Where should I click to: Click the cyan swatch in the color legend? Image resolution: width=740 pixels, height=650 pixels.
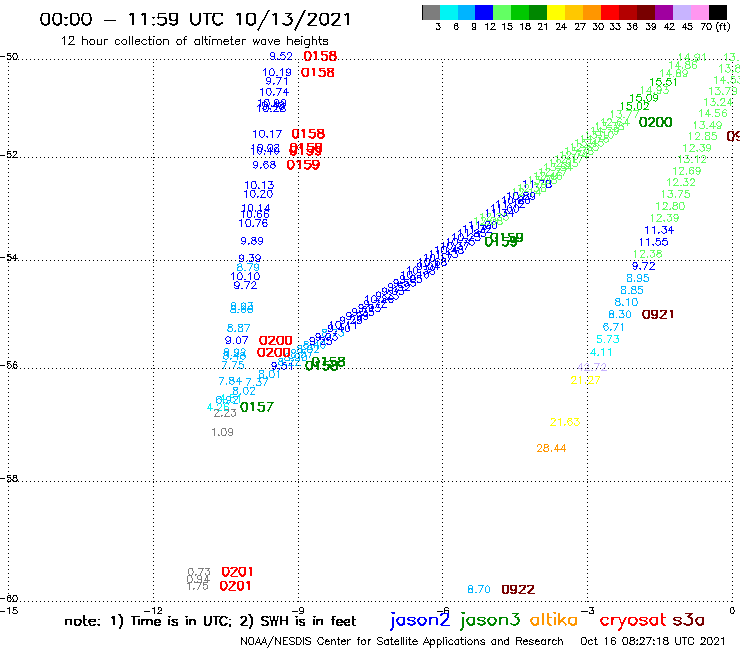[x=449, y=12]
